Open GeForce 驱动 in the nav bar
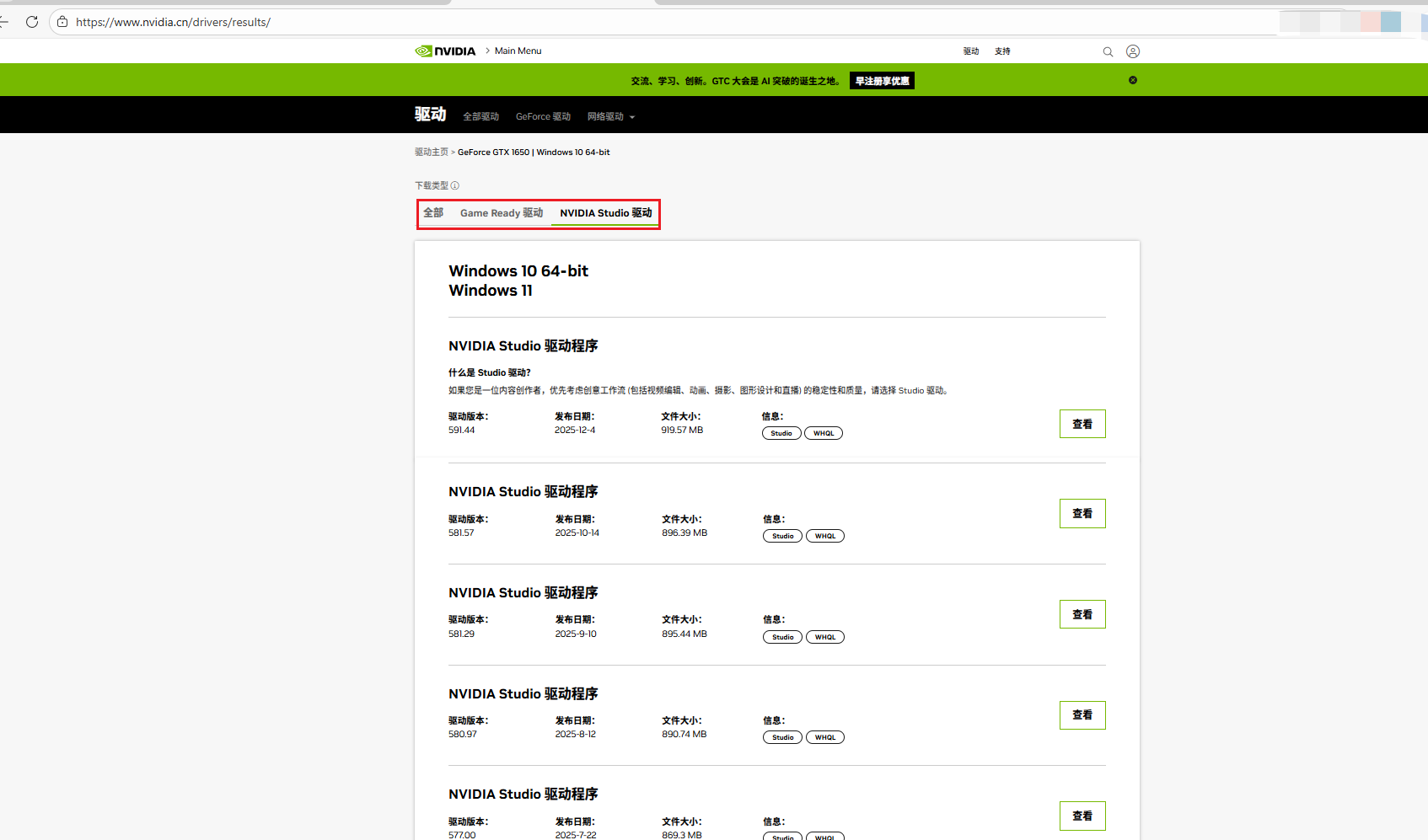Screen dimensions: 1428x840 544,117
